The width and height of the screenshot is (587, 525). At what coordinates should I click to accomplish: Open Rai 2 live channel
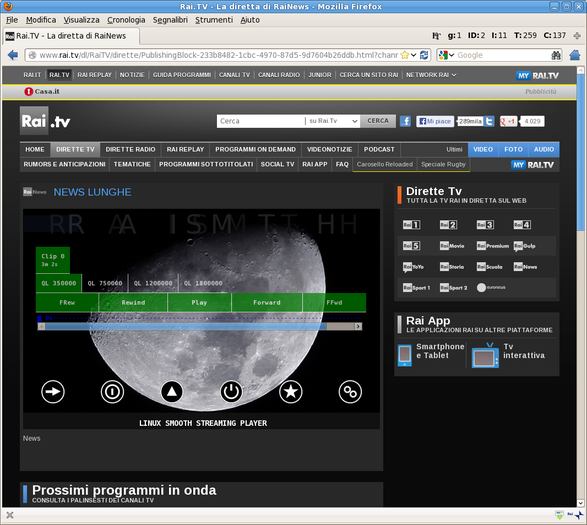[448, 225]
